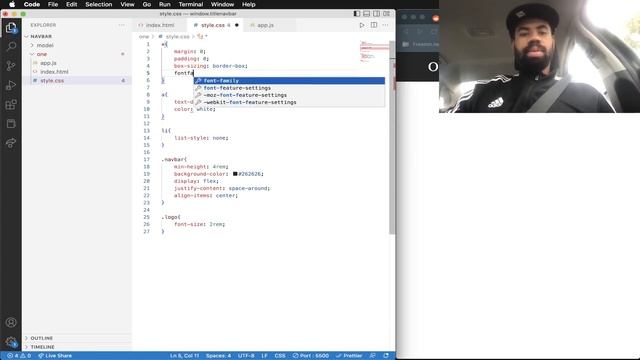Open the Selection menu
The image size is (640, 360).
pos(98,4)
